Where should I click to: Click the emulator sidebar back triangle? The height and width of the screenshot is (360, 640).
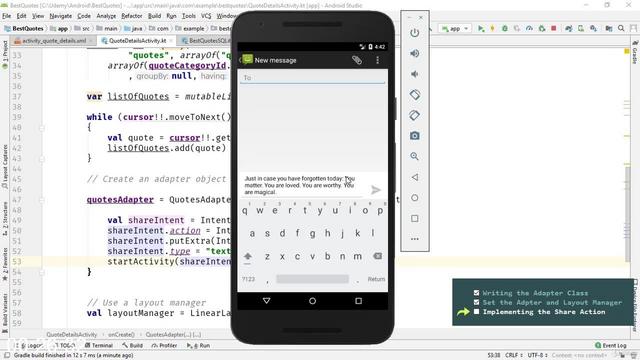414,177
